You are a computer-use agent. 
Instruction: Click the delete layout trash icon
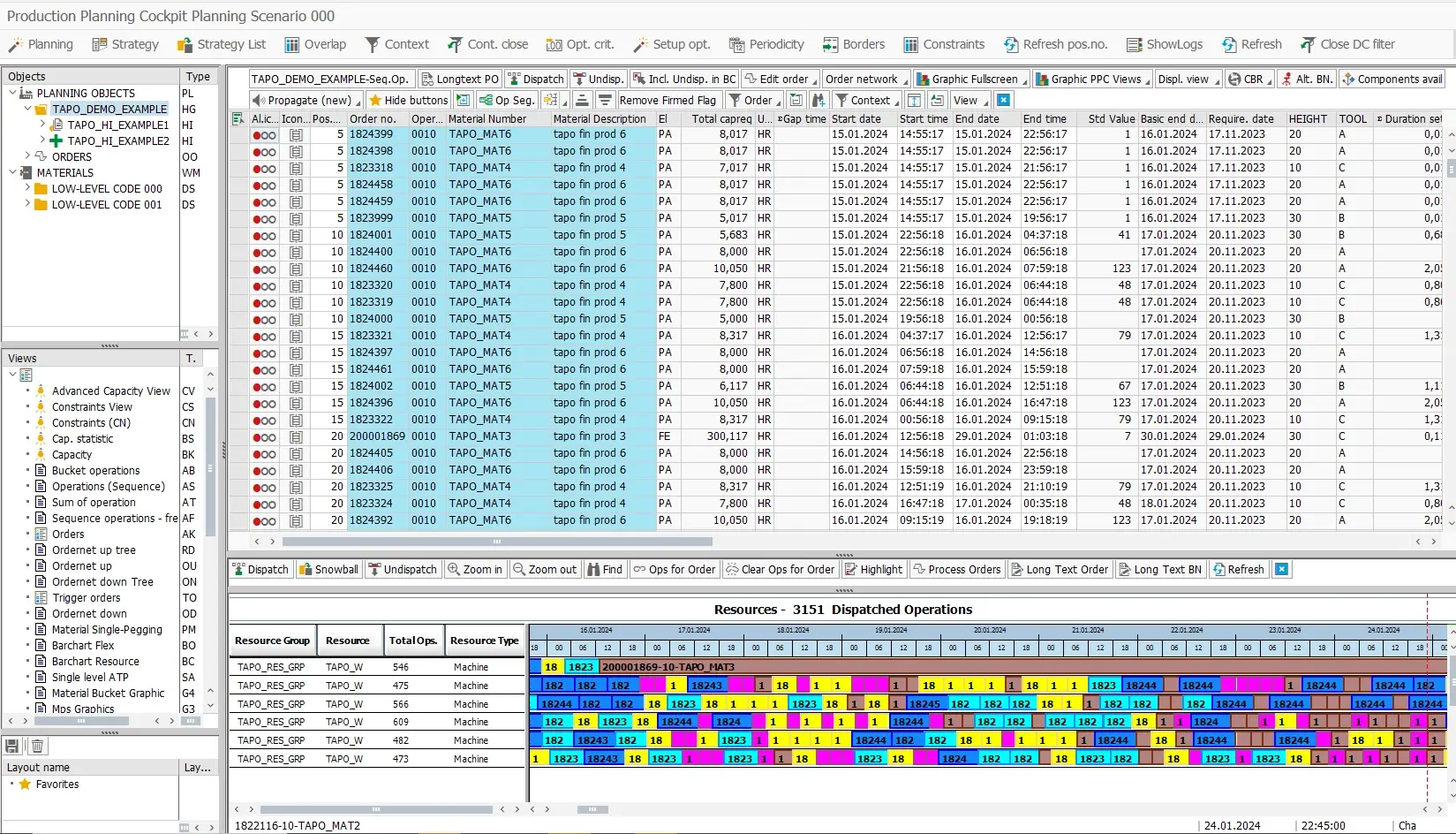[37, 747]
